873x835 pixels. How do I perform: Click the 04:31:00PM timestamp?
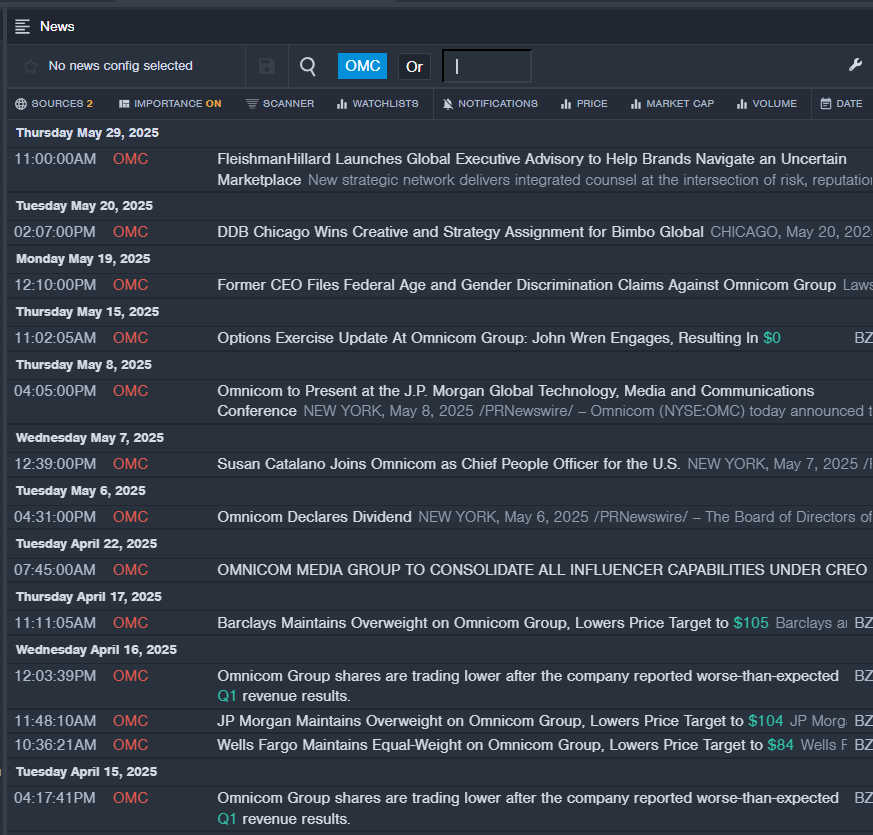point(55,517)
